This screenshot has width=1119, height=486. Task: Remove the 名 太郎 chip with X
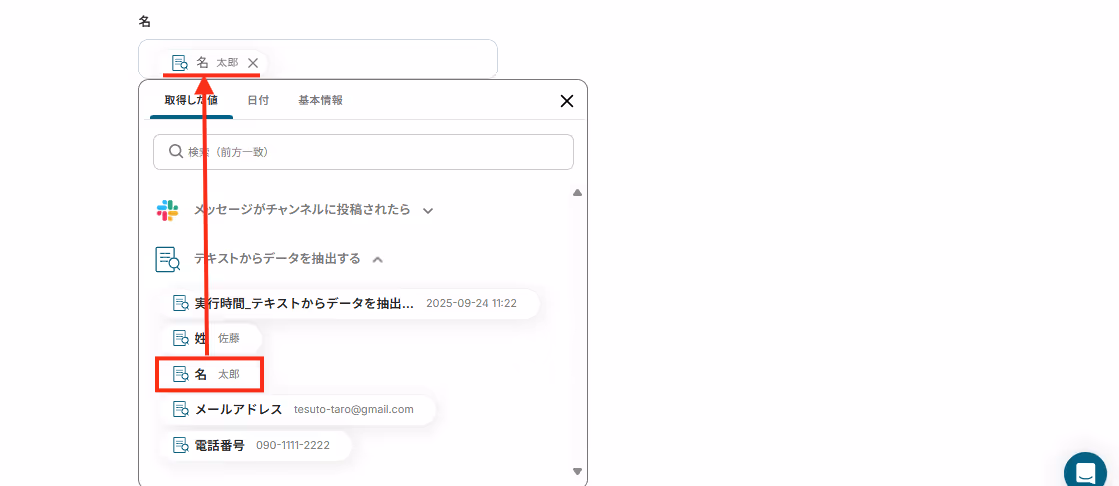[253, 63]
